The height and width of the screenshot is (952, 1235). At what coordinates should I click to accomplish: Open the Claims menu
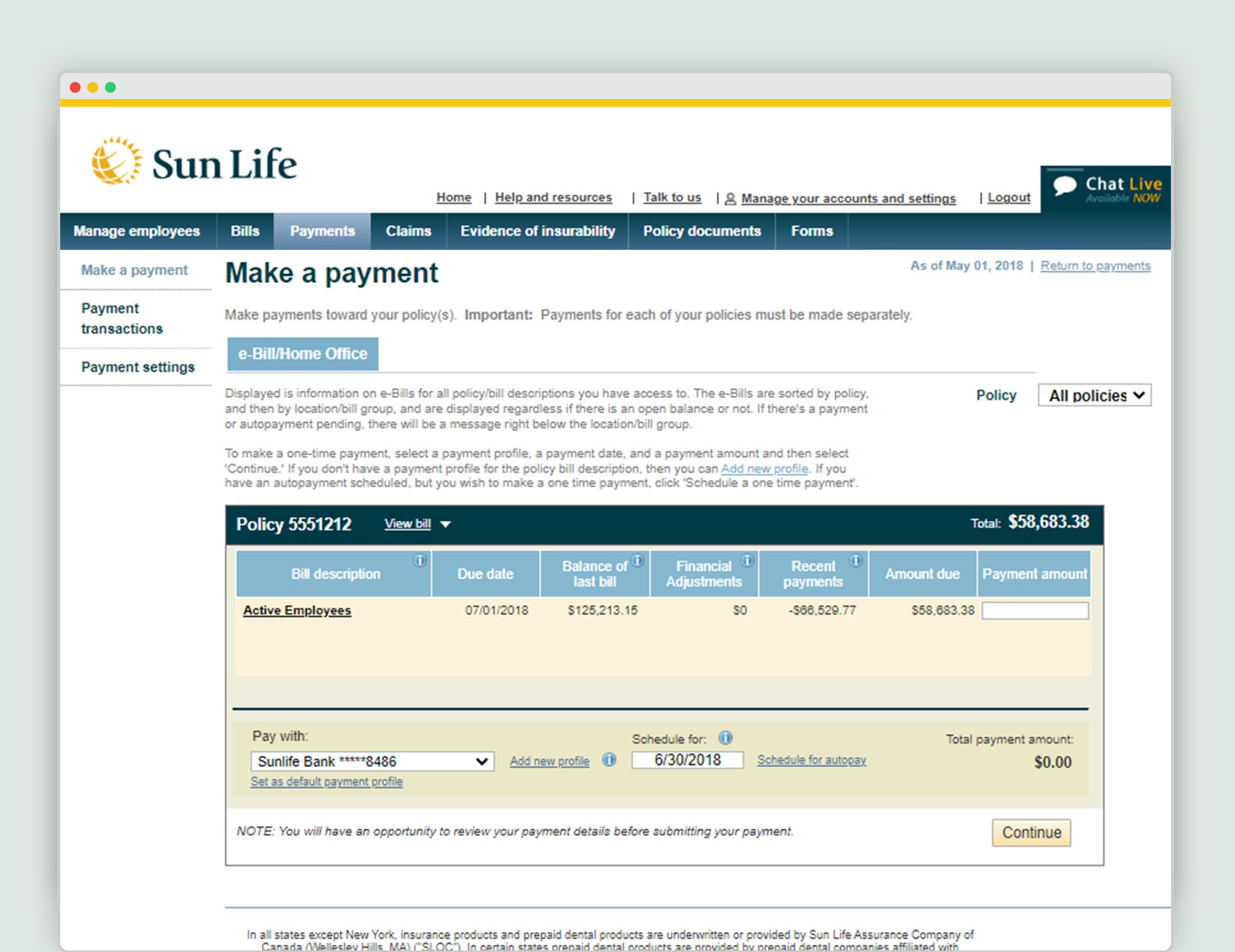tap(408, 231)
